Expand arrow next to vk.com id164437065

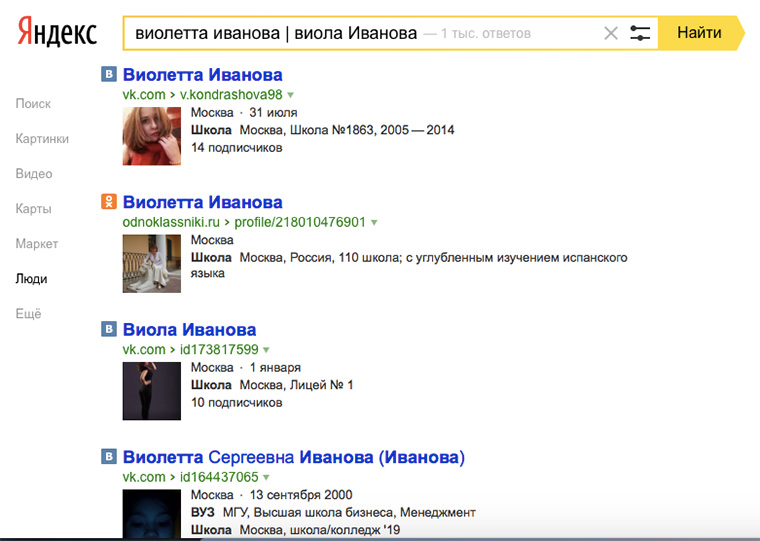coord(266,477)
